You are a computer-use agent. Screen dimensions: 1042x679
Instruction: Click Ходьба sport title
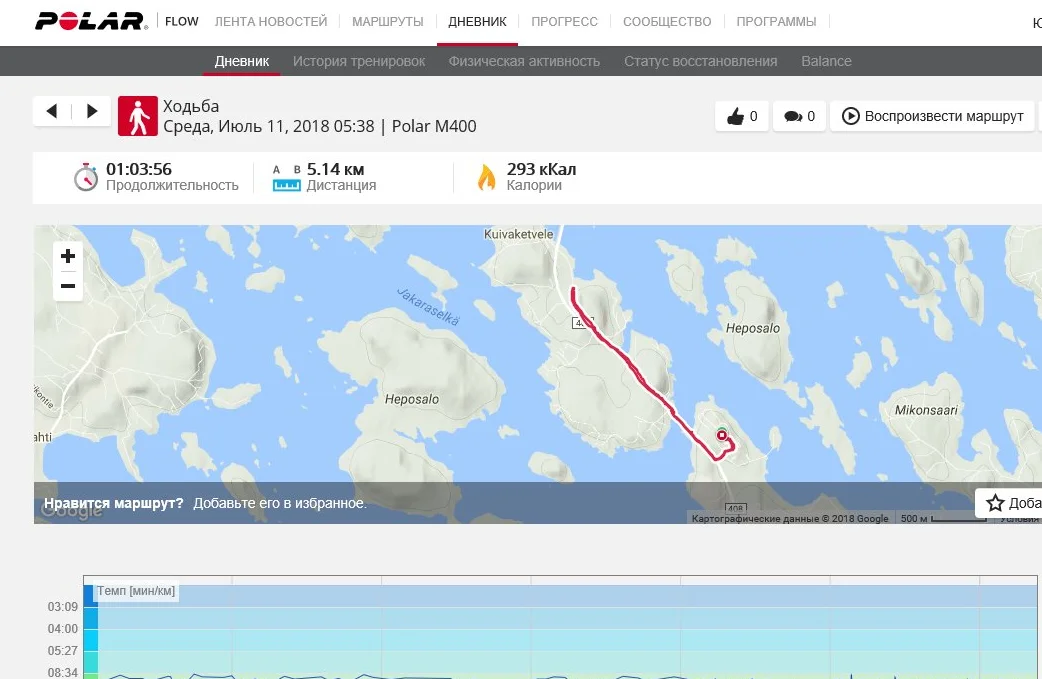[x=191, y=106]
